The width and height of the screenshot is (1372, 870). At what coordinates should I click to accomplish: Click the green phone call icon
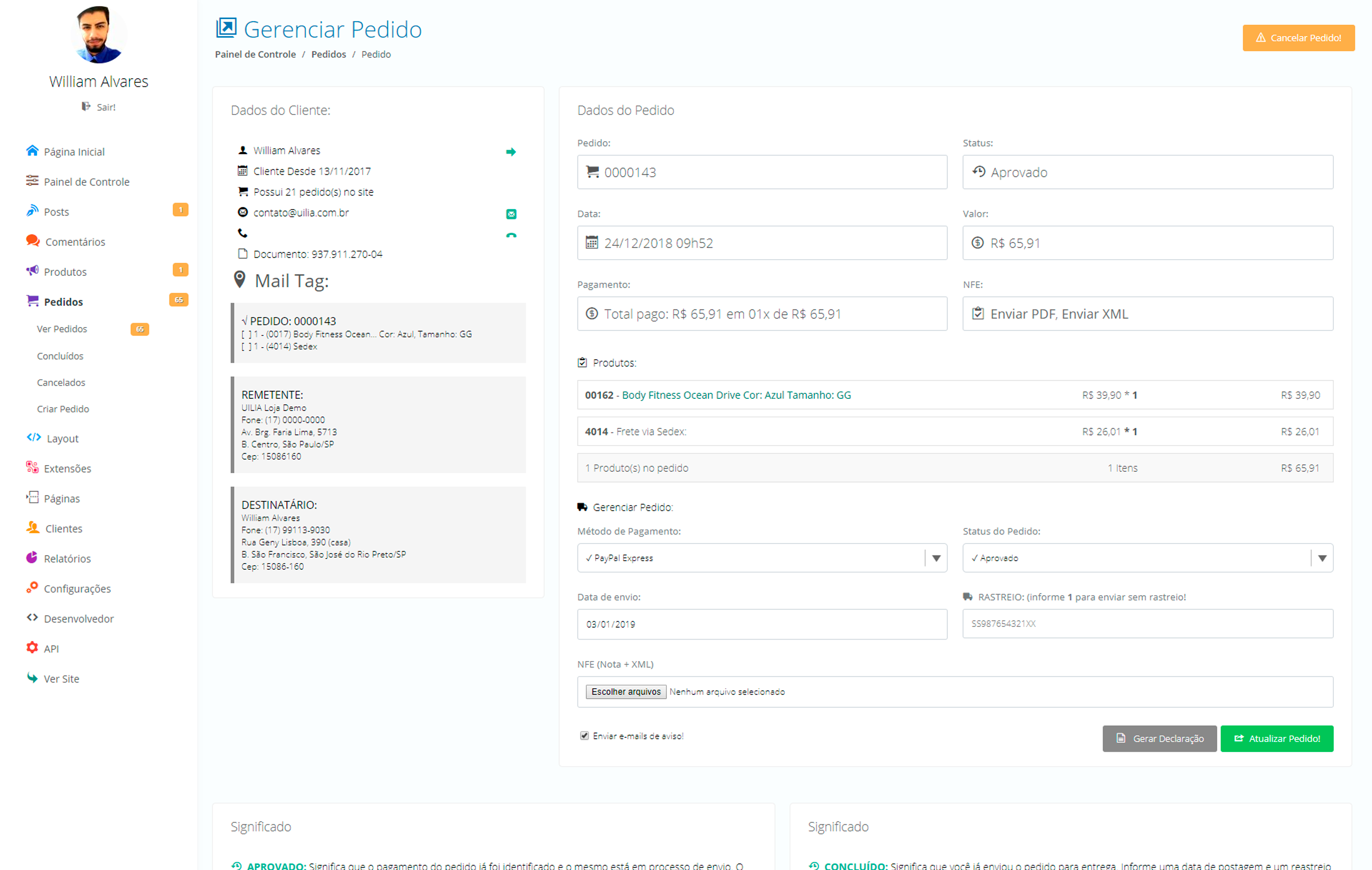(x=511, y=235)
